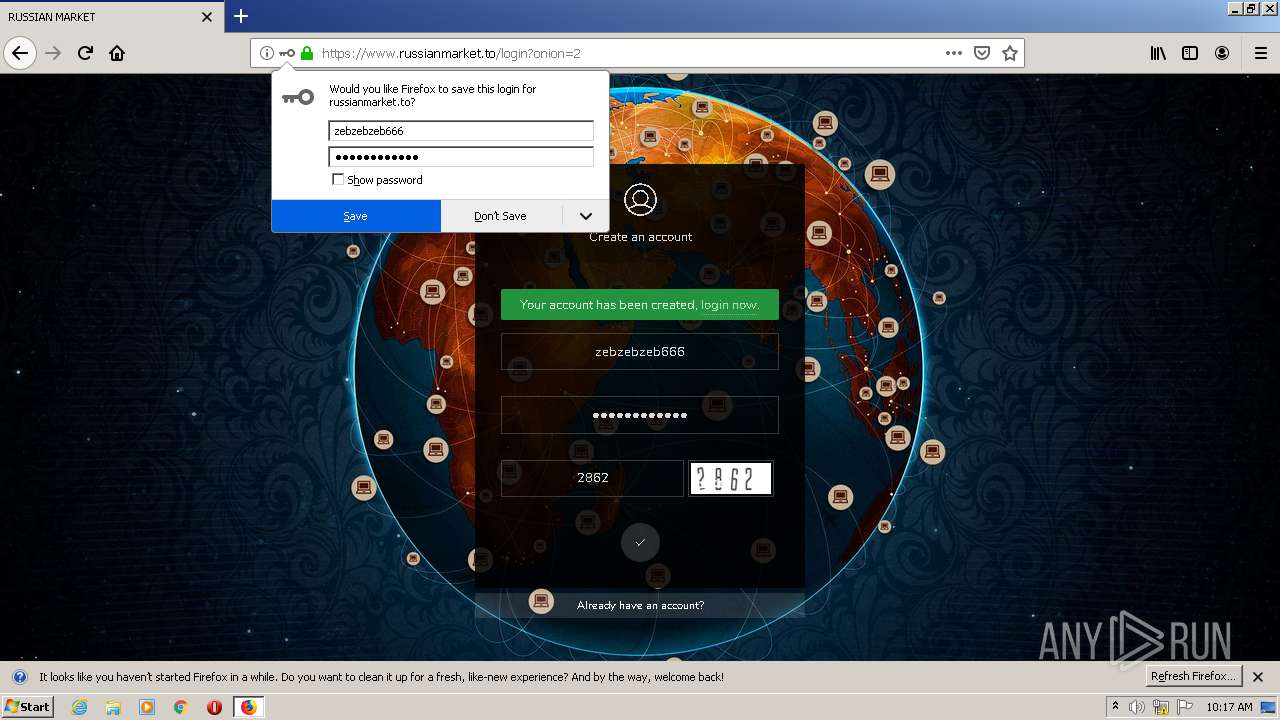Reload the current page
The height and width of the screenshot is (720, 1280).
pos(85,53)
